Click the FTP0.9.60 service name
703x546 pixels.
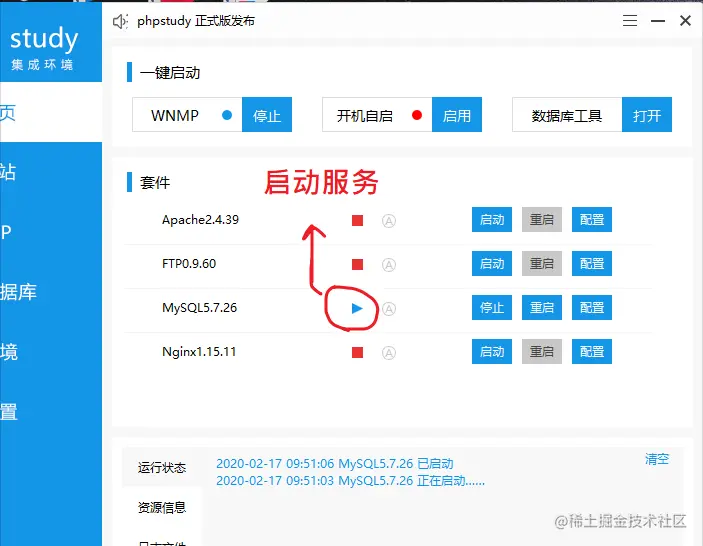tap(189, 264)
